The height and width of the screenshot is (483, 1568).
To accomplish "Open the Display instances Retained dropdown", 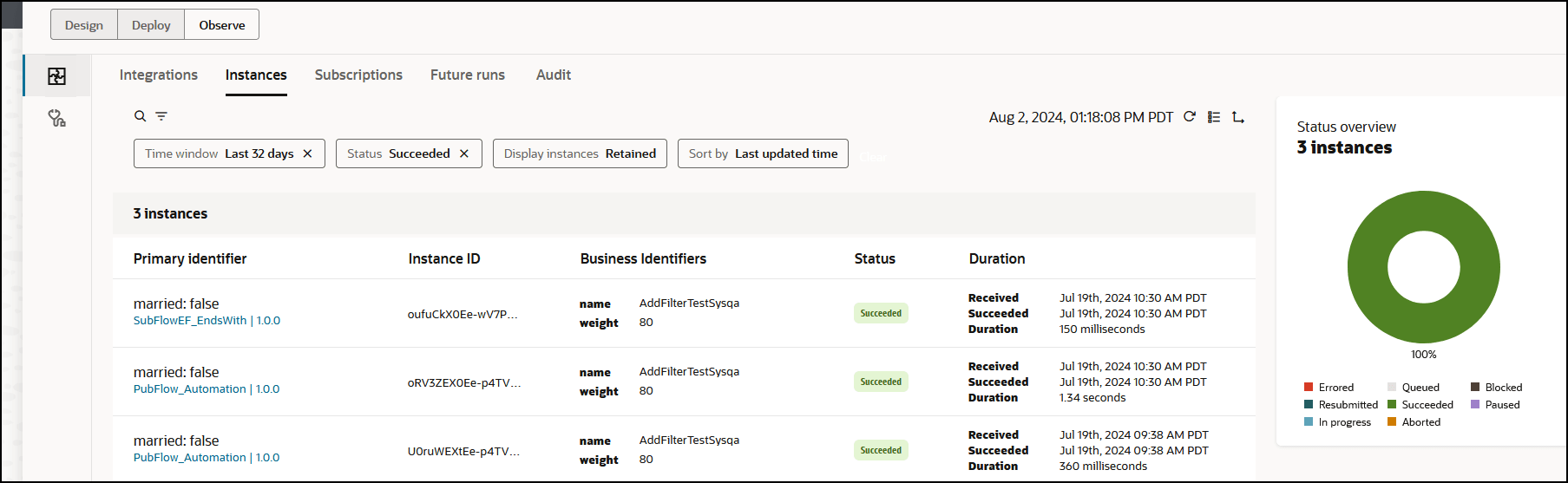I will coord(580,153).
